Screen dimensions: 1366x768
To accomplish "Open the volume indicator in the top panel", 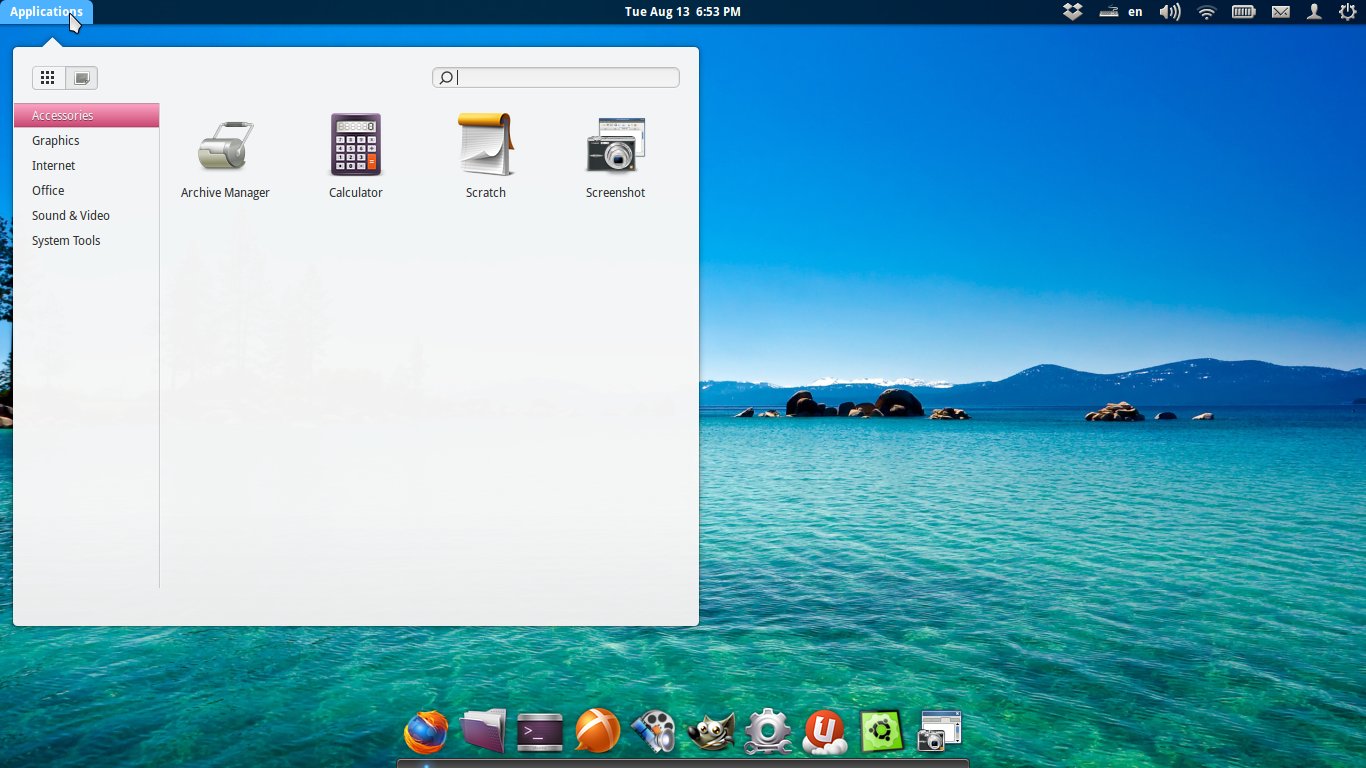I will [1169, 12].
